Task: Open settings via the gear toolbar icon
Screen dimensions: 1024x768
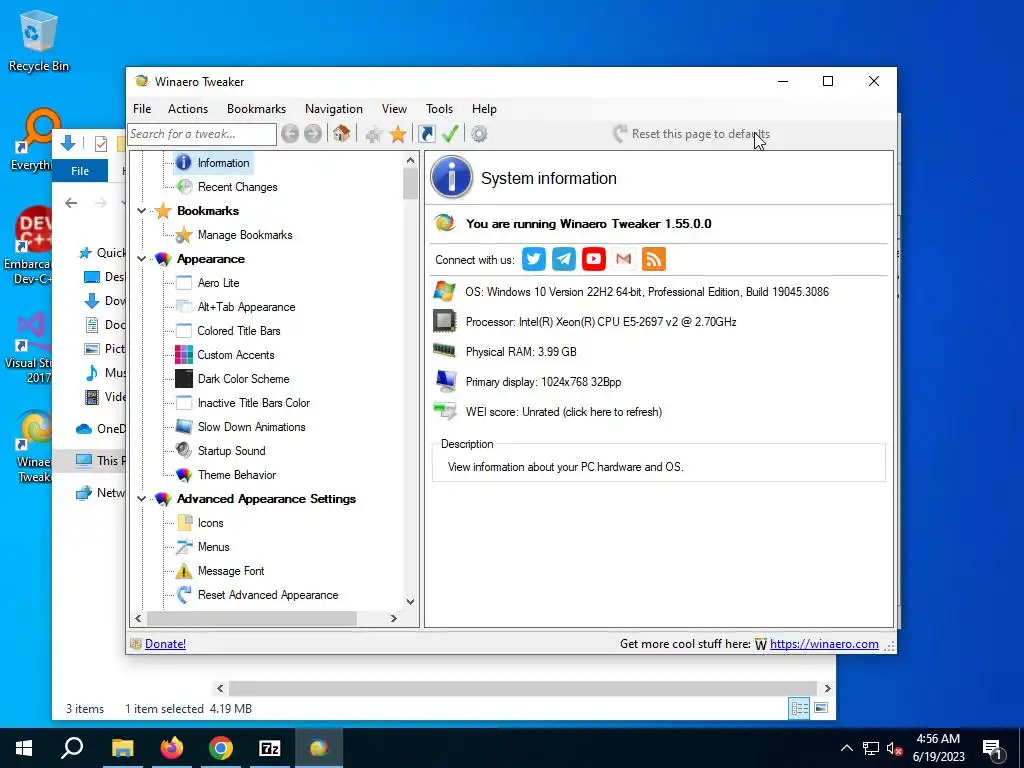Action: [479, 134]
